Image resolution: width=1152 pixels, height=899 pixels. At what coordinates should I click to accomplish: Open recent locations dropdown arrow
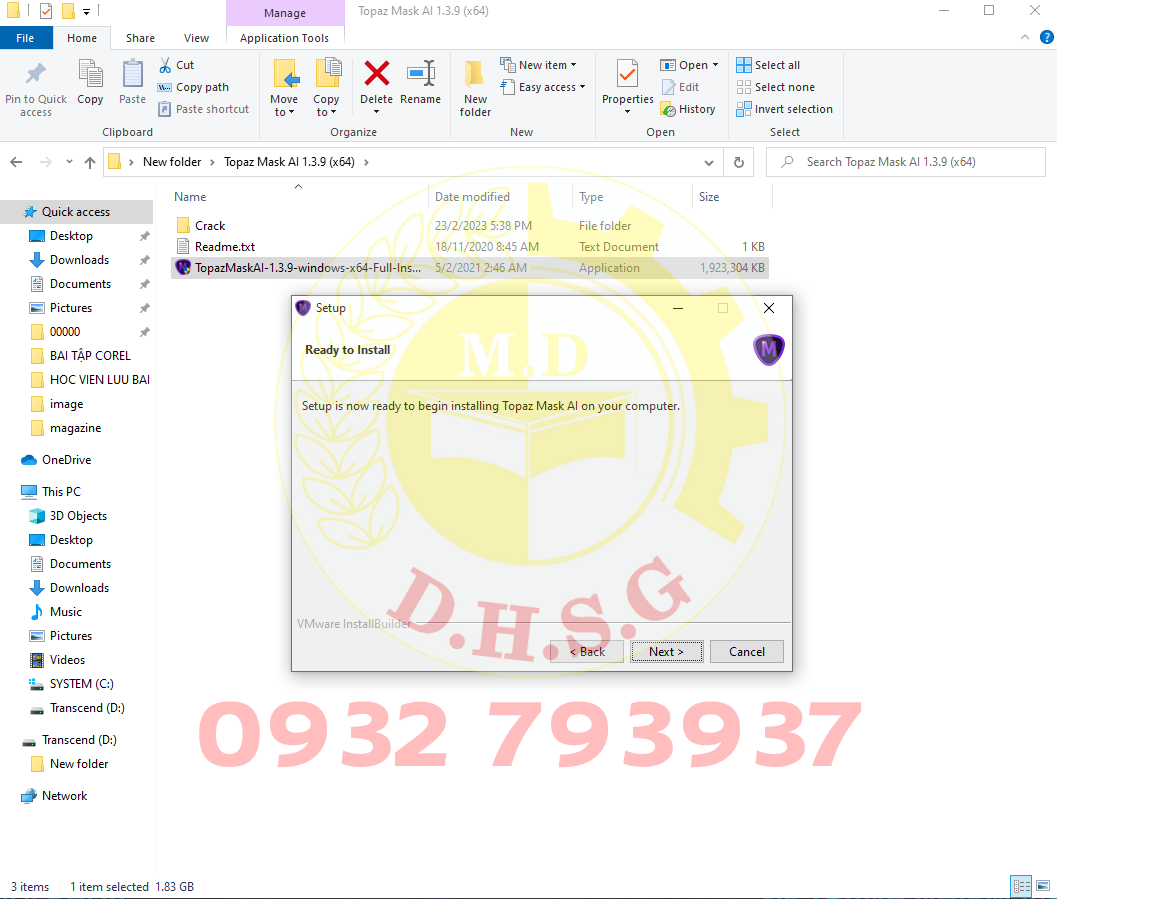69,162
